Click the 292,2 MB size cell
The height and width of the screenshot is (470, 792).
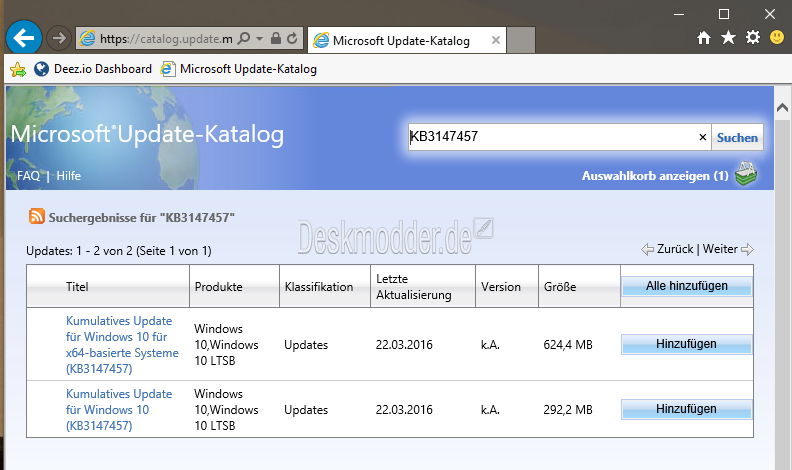[568, 409]
